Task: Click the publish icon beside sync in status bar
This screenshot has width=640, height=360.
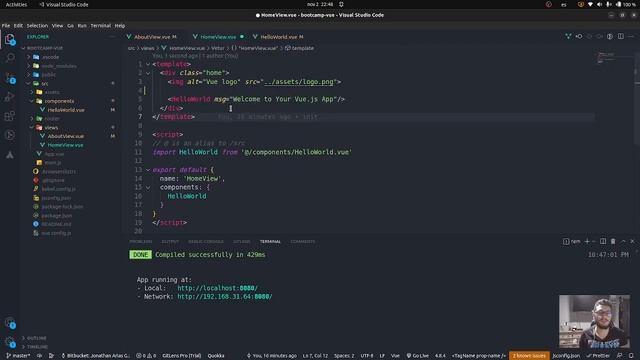Action: coord(51,356)
